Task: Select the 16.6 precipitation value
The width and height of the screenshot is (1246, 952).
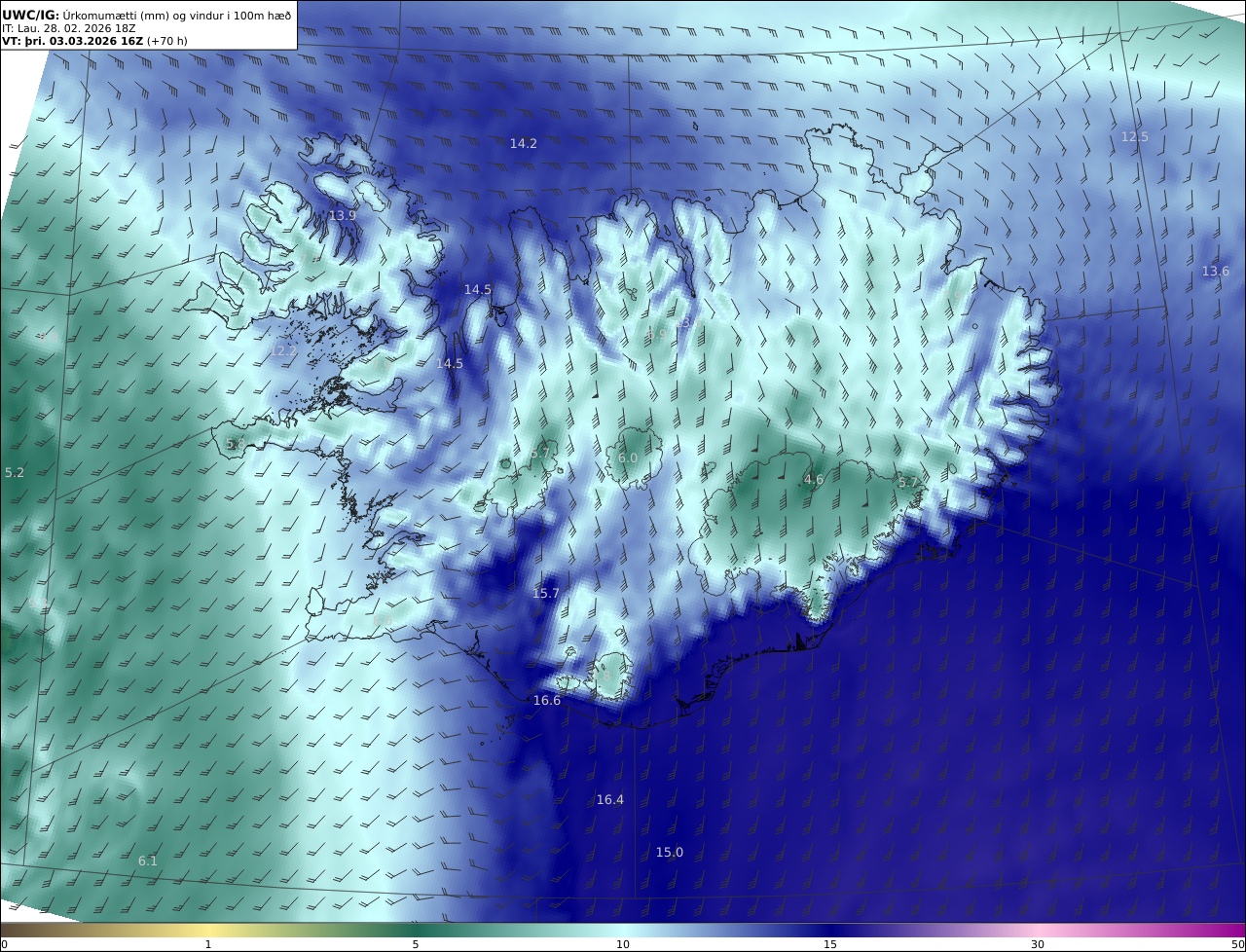Action: [x=547, y=700]
